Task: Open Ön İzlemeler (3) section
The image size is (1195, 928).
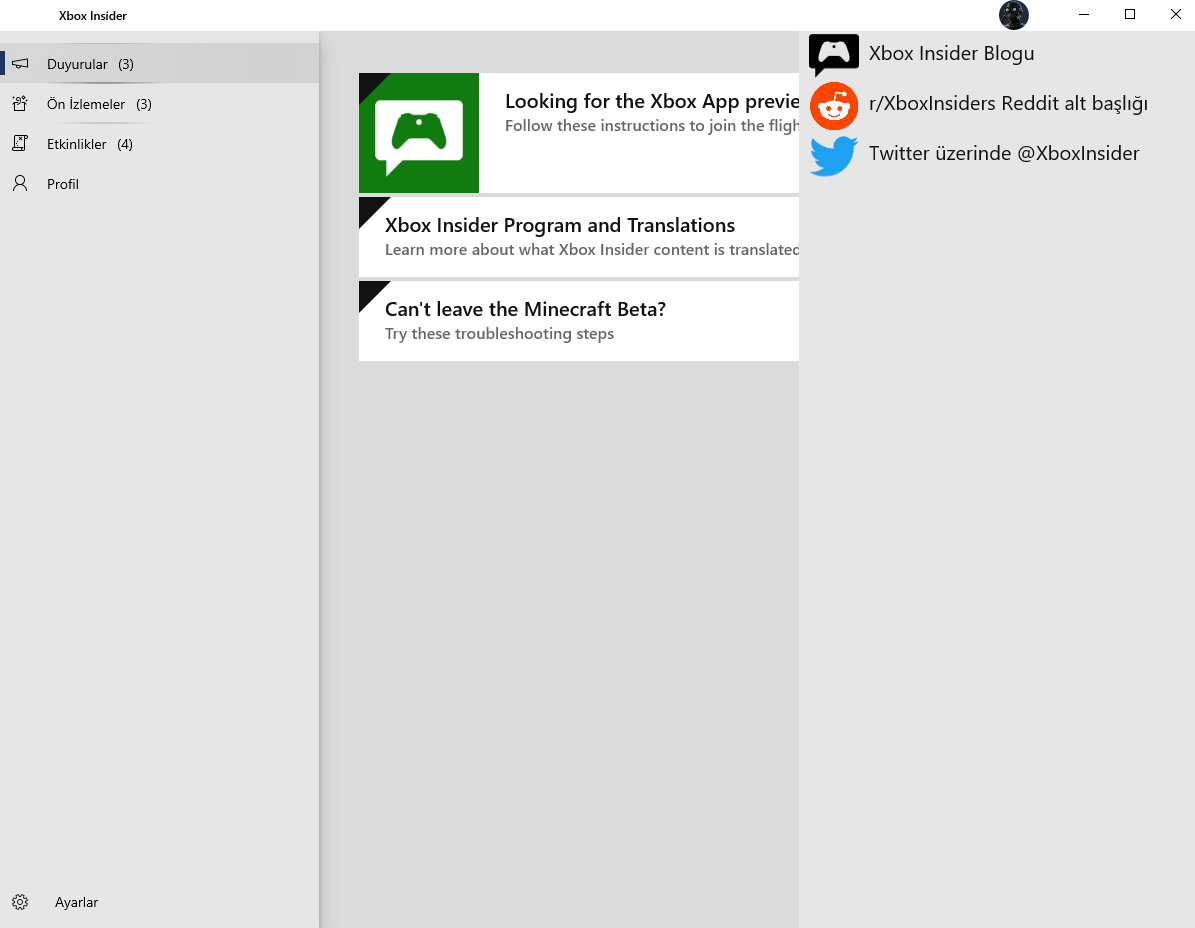Action: pyautogui.click(x=159, y=104)
